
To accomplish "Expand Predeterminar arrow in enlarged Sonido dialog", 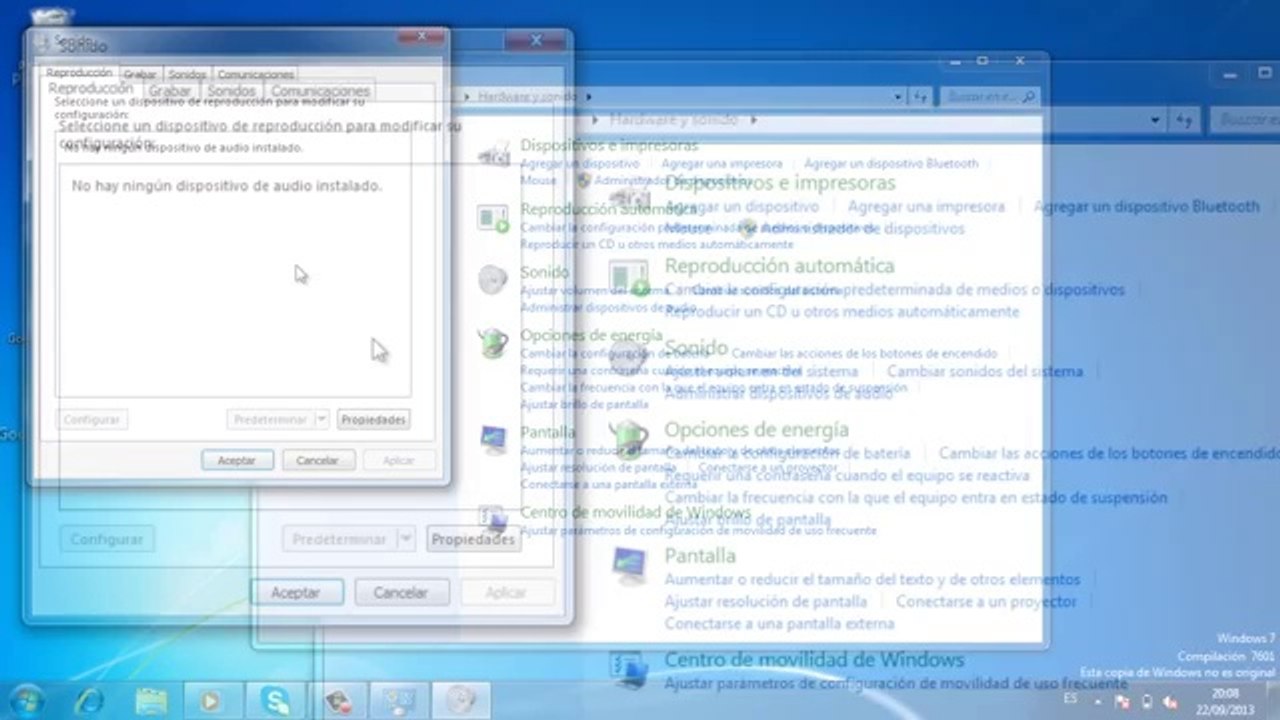I will 405,539.
